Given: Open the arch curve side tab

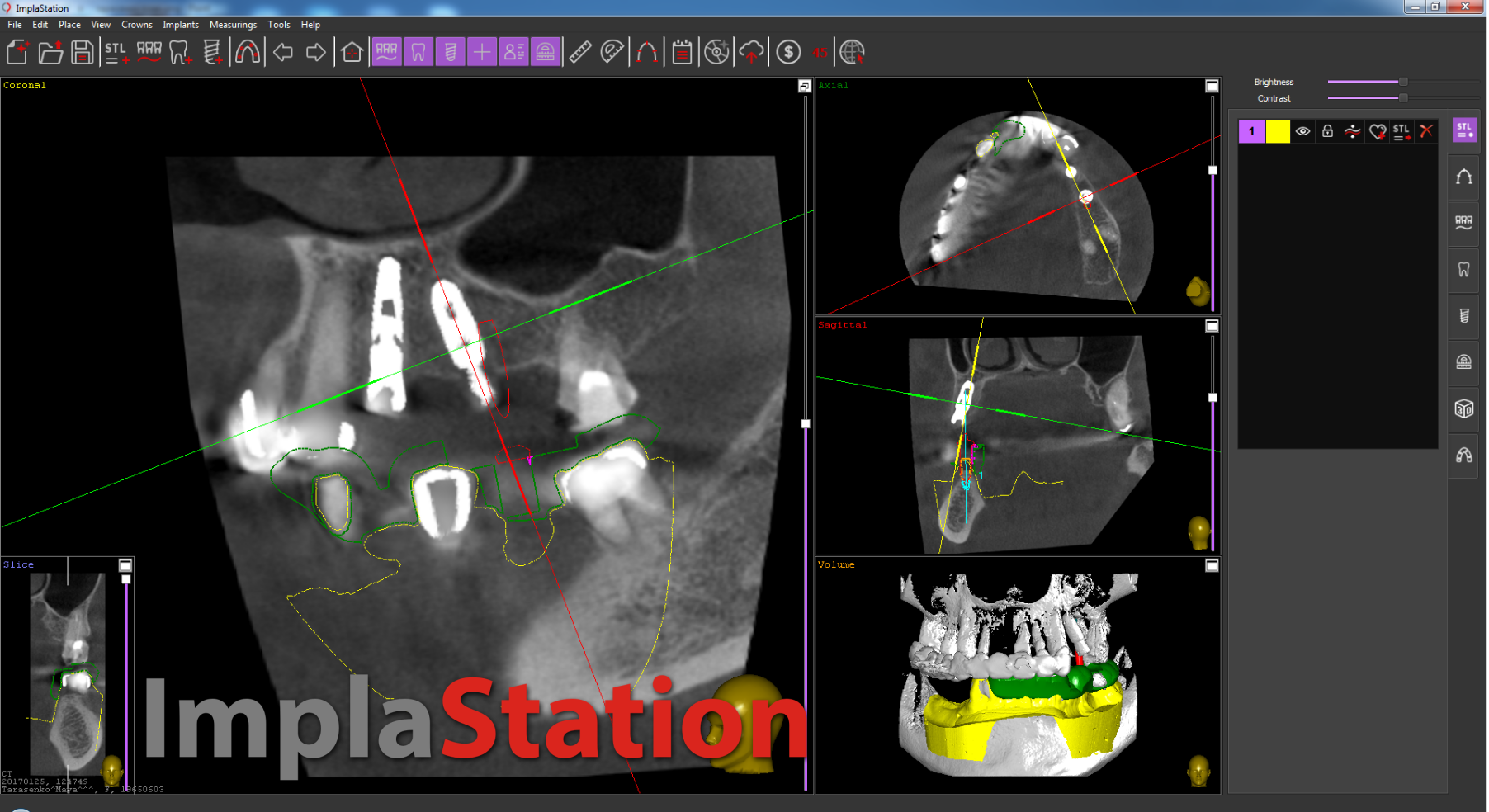Looking at the screenshot, I should click(1463, 177).
